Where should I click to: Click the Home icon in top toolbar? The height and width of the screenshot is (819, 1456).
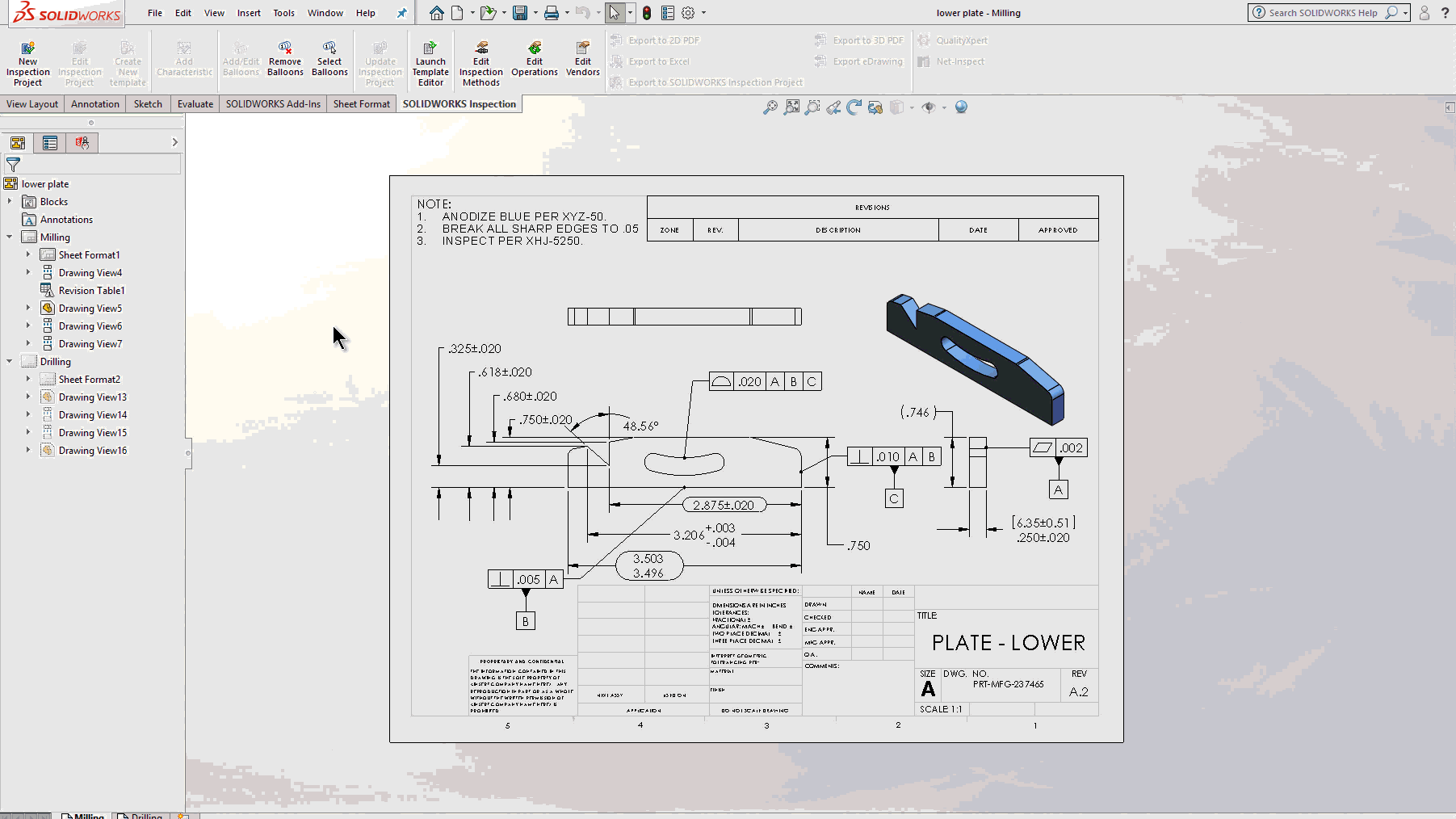(436, 13)
